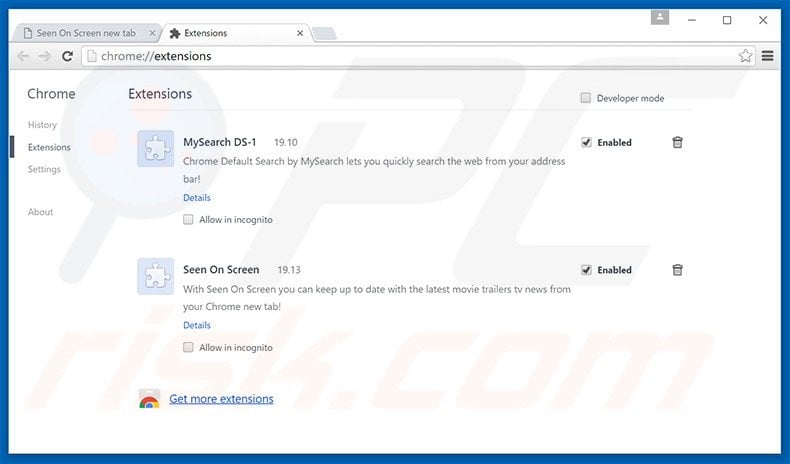Click the Seen On Screen puzzle piece icon

coord(156,276)
